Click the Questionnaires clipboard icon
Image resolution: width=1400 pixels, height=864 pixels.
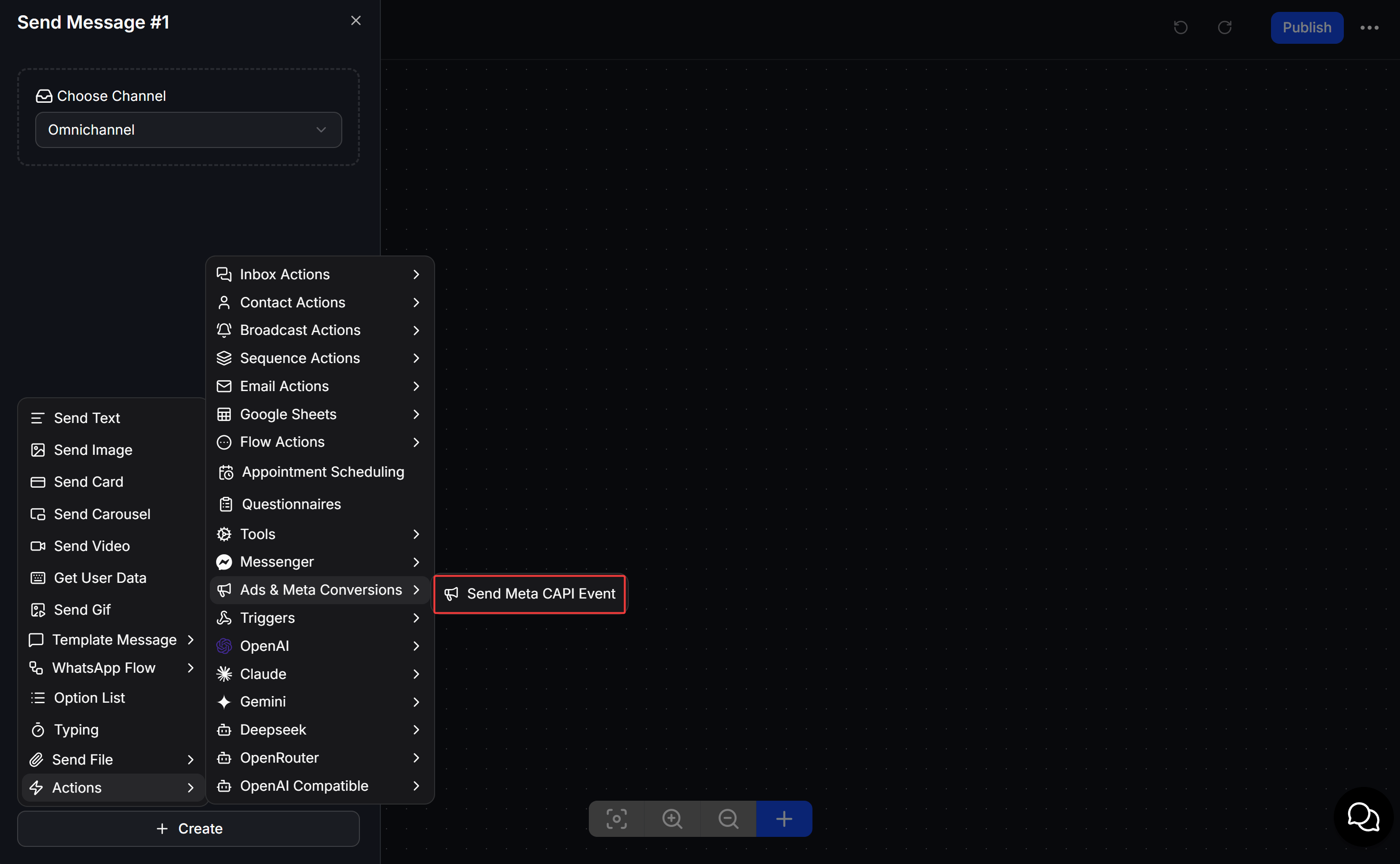[x=226, y=504]
